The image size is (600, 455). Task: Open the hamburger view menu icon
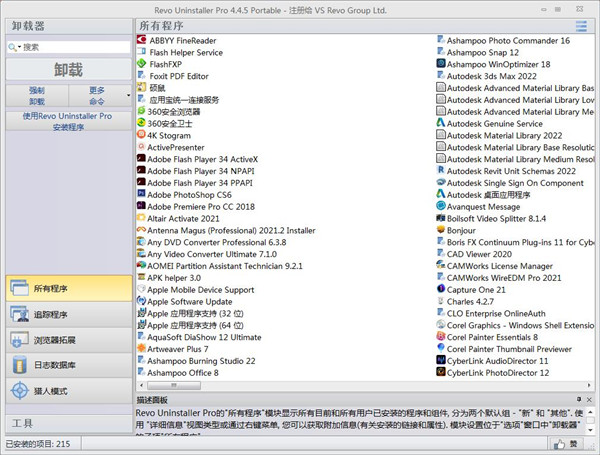582,25
